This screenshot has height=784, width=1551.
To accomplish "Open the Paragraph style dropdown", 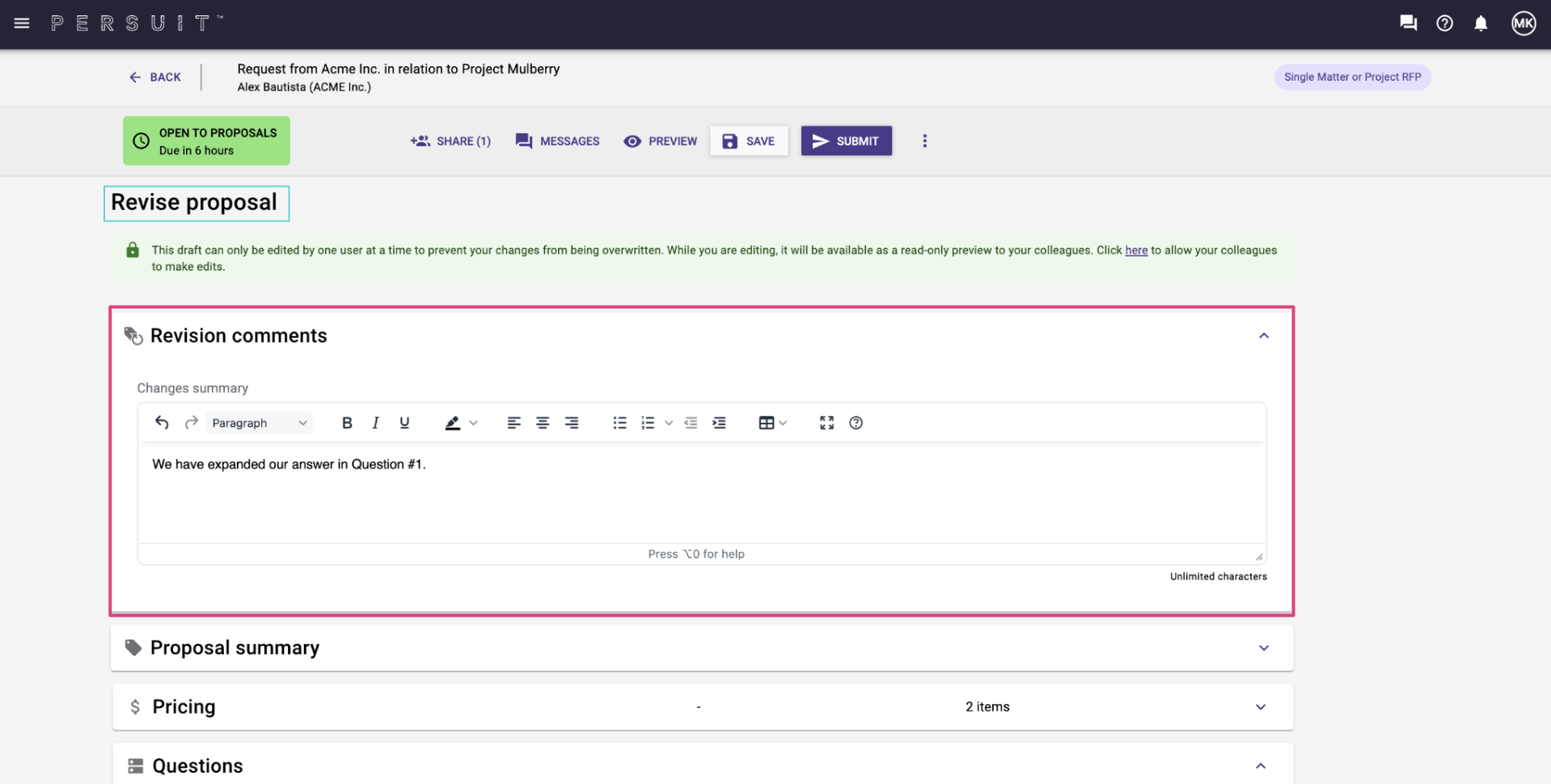I will pos(259,423).
